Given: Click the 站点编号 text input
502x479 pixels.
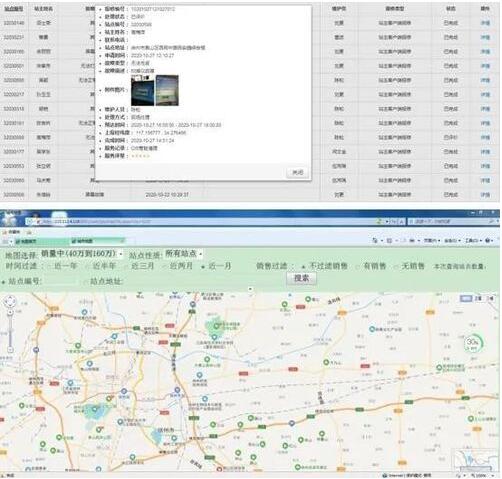Looking at the screenshot, I should (x=61, y=281).
